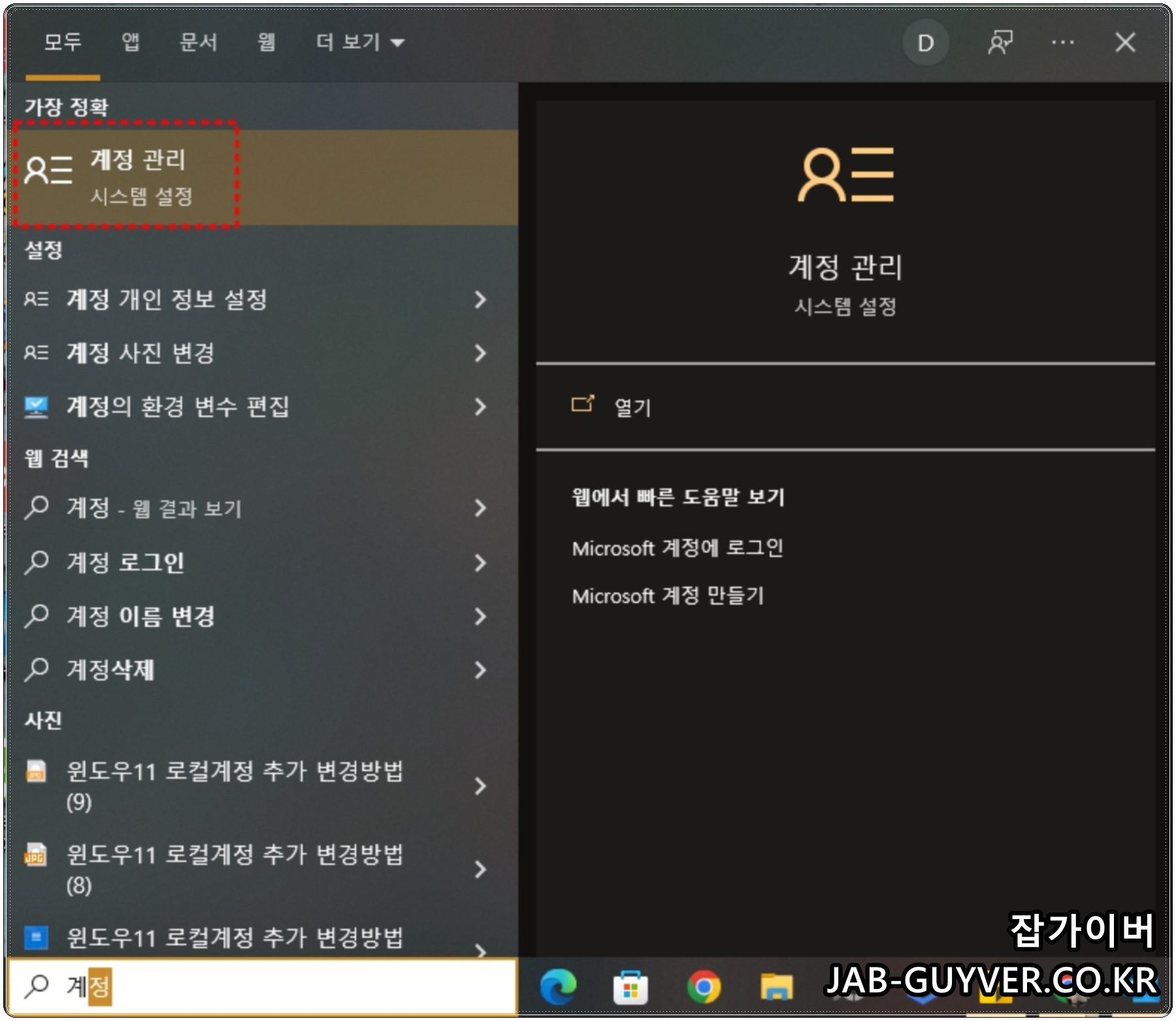Click the ellipsis options icon
Viewport: 1176px width, 1021px height.
tap(1064, 42)
